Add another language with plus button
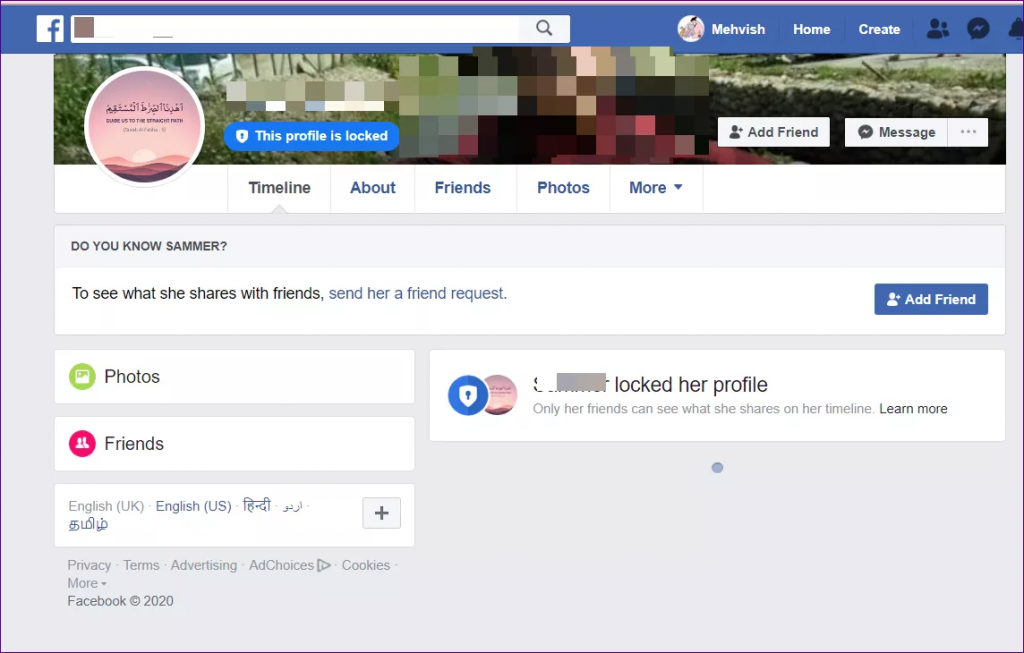 coord(381,513)
